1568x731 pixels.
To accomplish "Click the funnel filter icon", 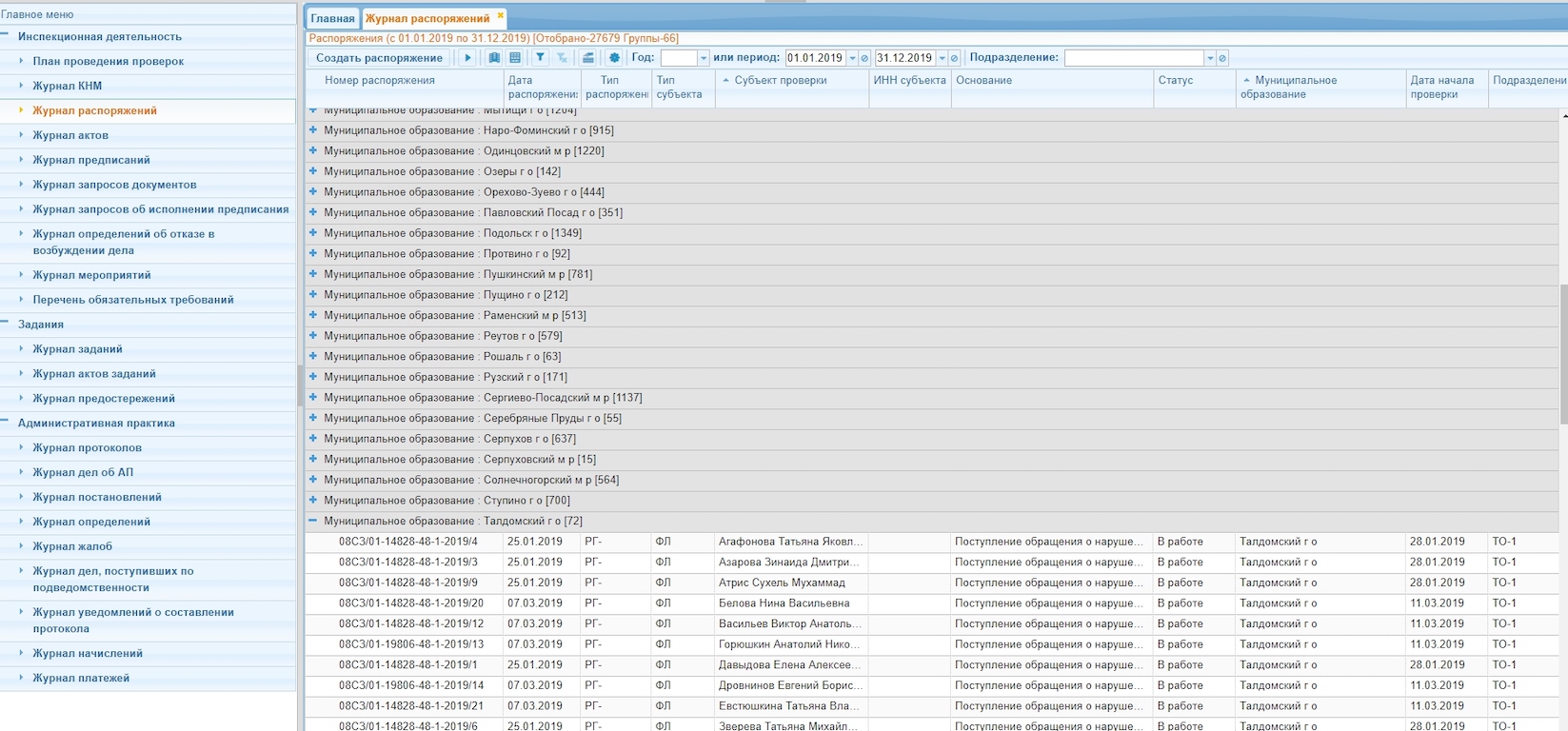I will (540, 58).
